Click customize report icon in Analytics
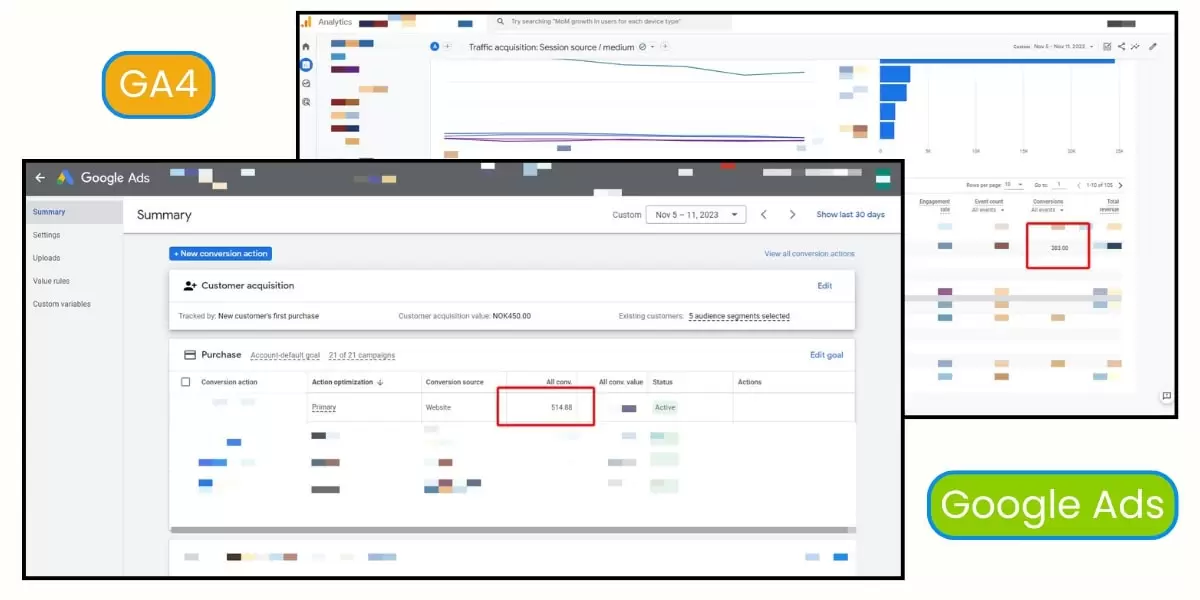 coord(1107,47)
